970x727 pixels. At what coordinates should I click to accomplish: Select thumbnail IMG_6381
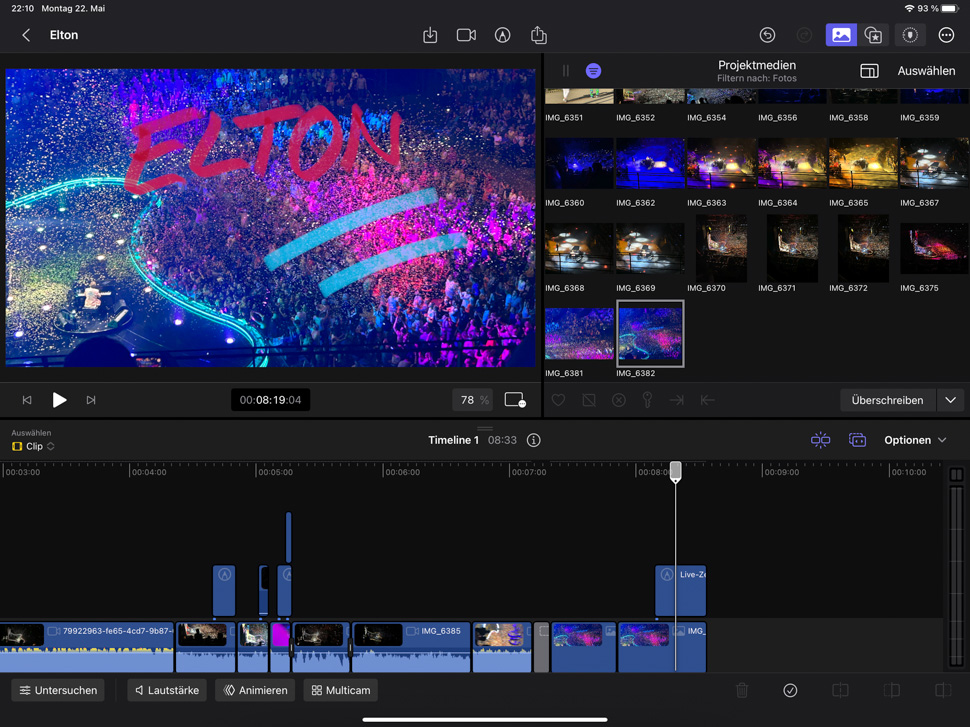coord(579,333)
